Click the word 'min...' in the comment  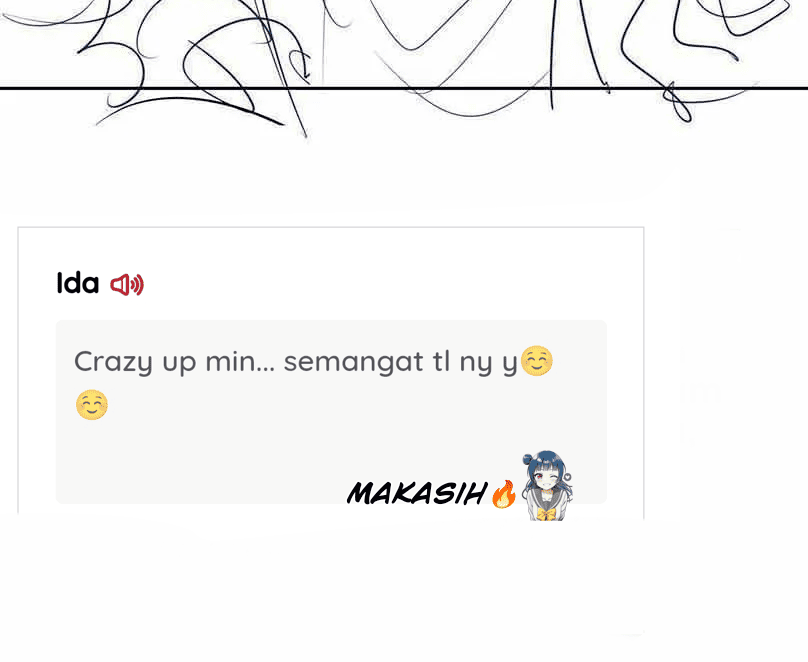(240, 361)
